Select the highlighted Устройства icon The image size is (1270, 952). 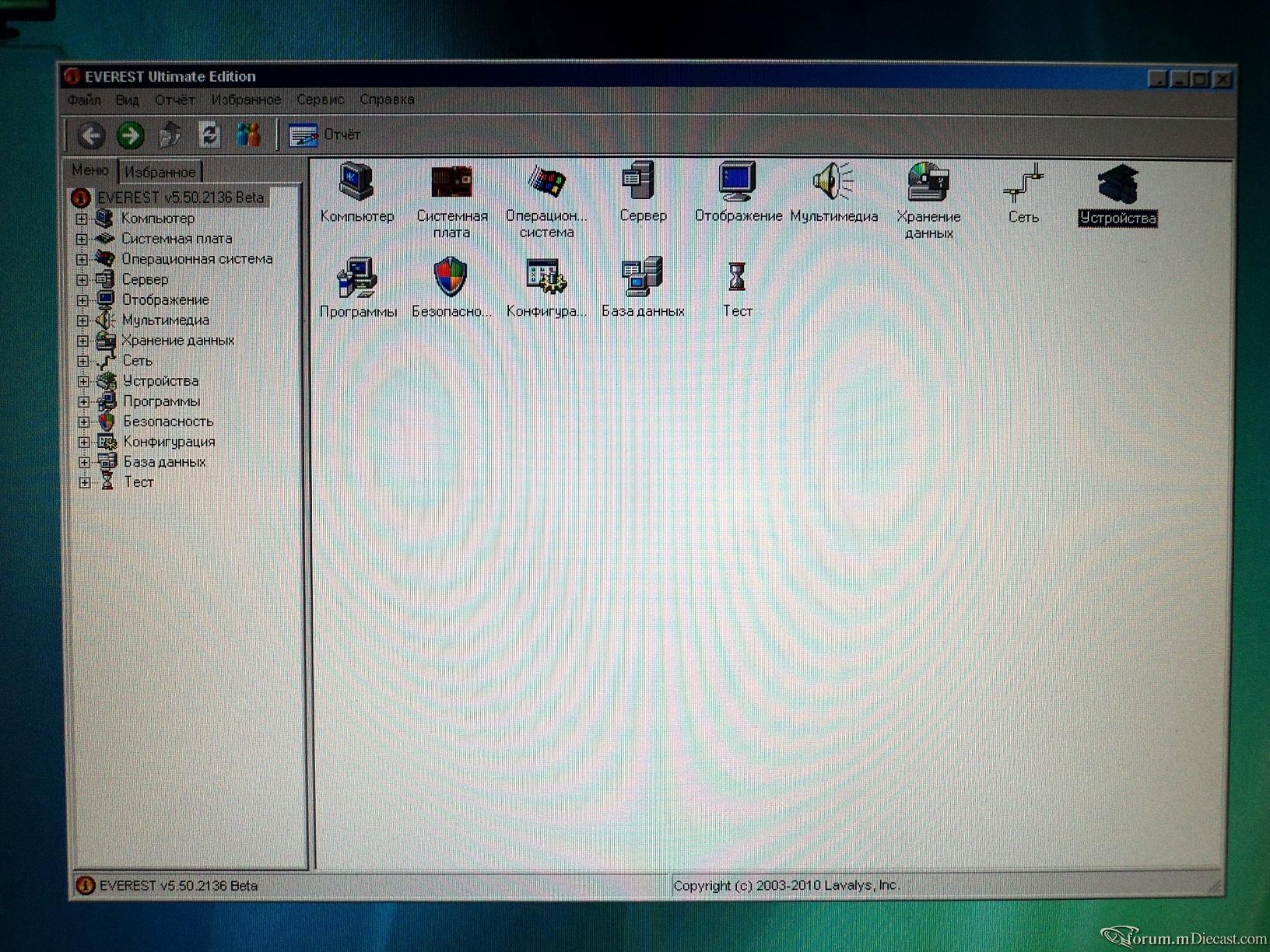pos(1118,194)
